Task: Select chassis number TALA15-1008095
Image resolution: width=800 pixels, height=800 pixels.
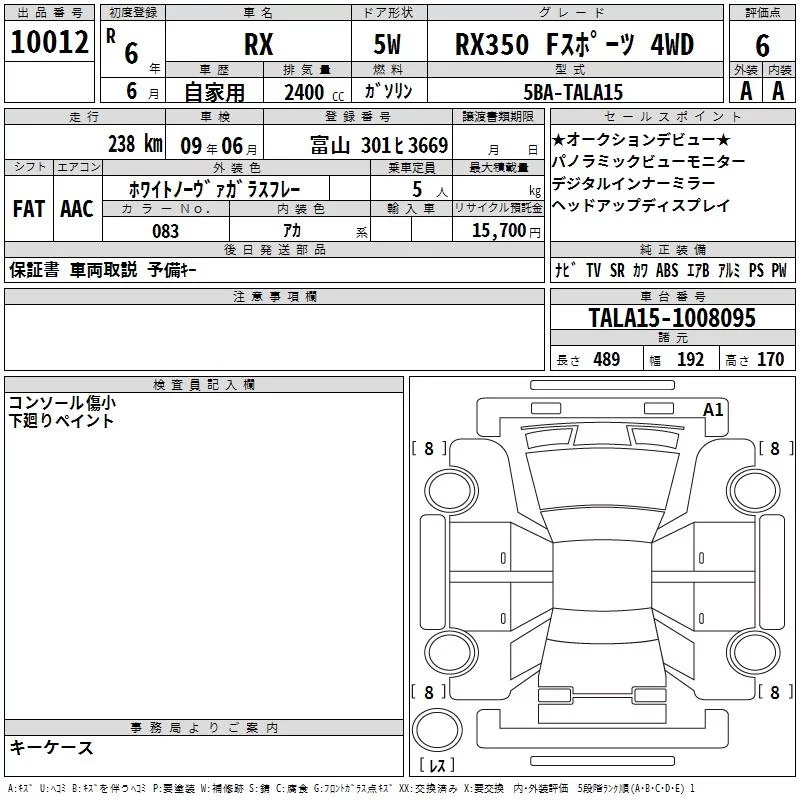Action: (x=672, y=318)
